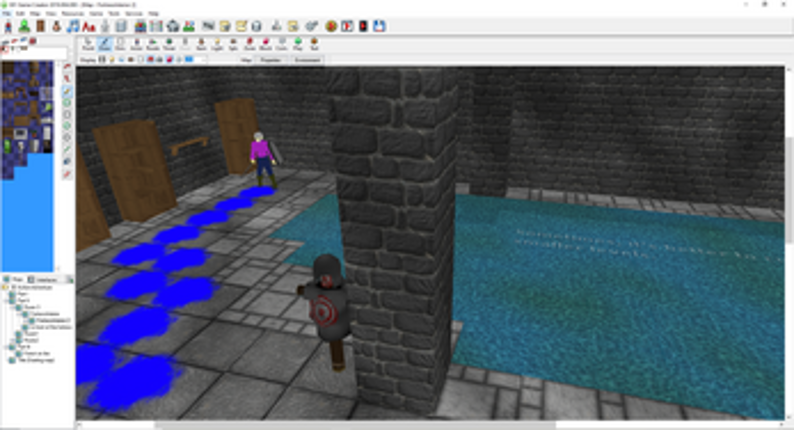Open the Tools menu

(114, 14)
